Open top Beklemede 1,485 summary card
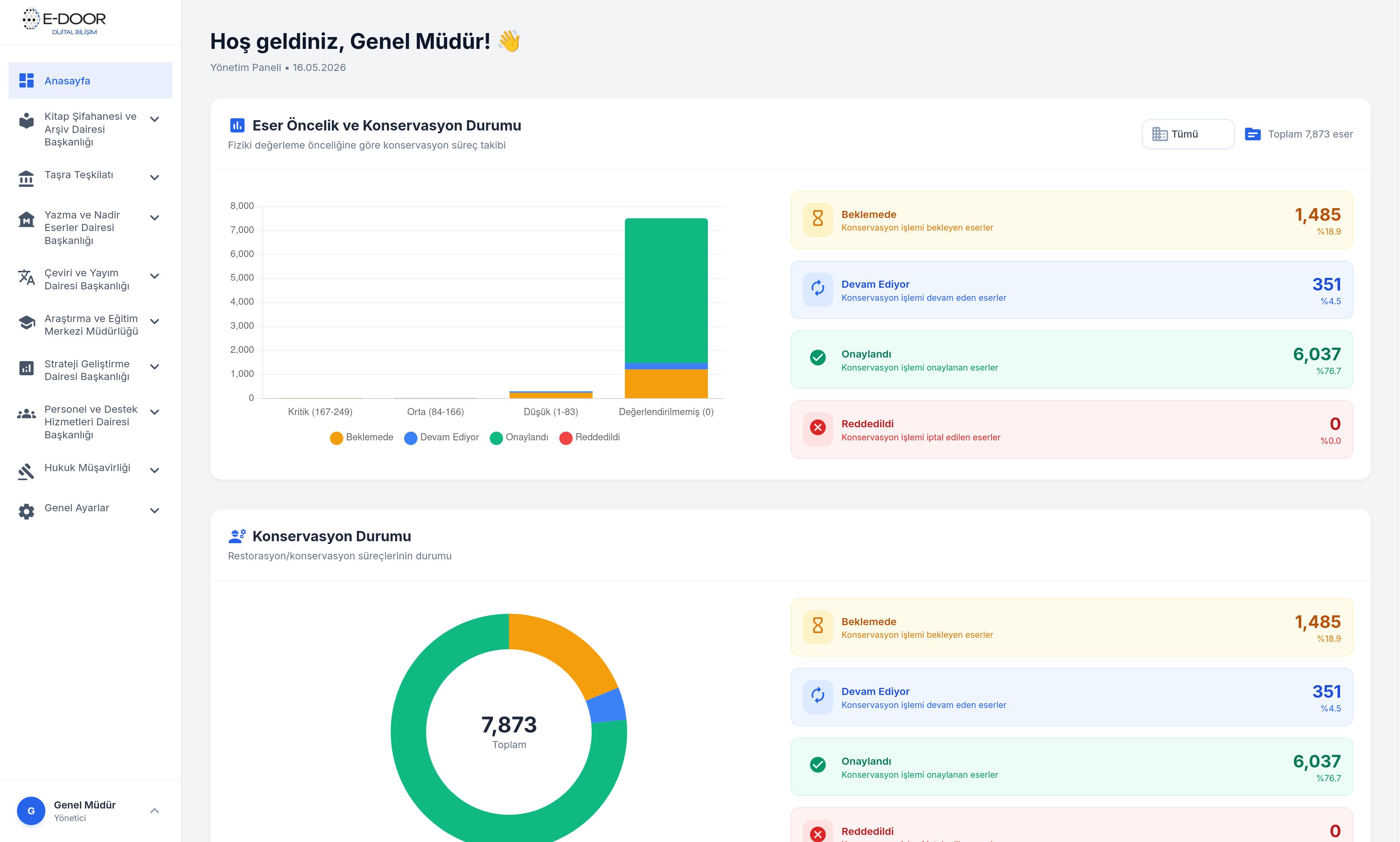This screenshot has width=1400, height=842. click(x=1071, y=220)
